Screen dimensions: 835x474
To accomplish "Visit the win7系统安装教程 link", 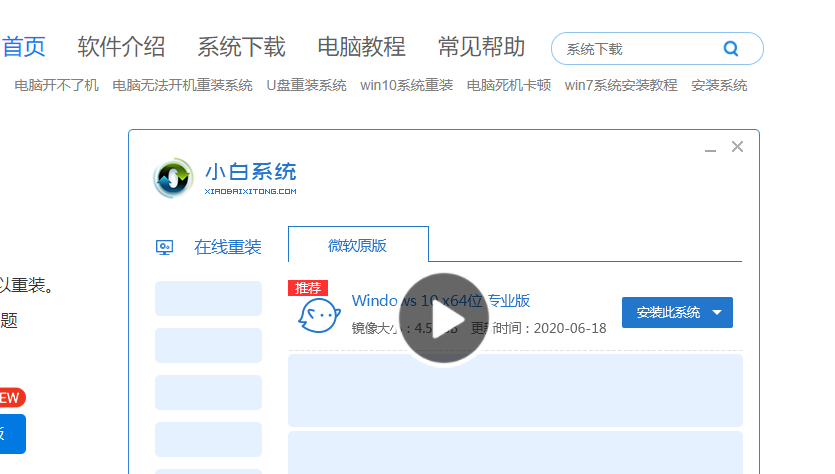I will pos(620,86).
